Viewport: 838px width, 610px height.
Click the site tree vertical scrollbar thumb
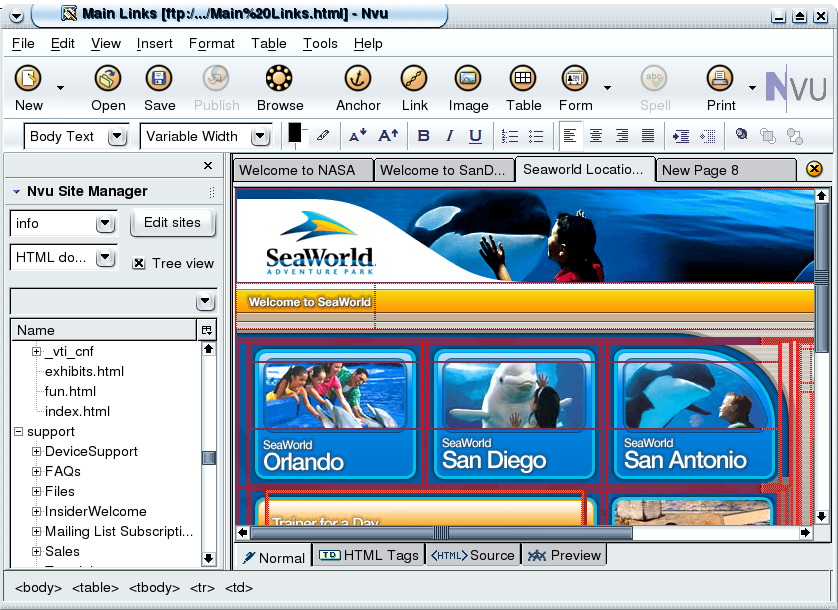(x=208, y=458)
